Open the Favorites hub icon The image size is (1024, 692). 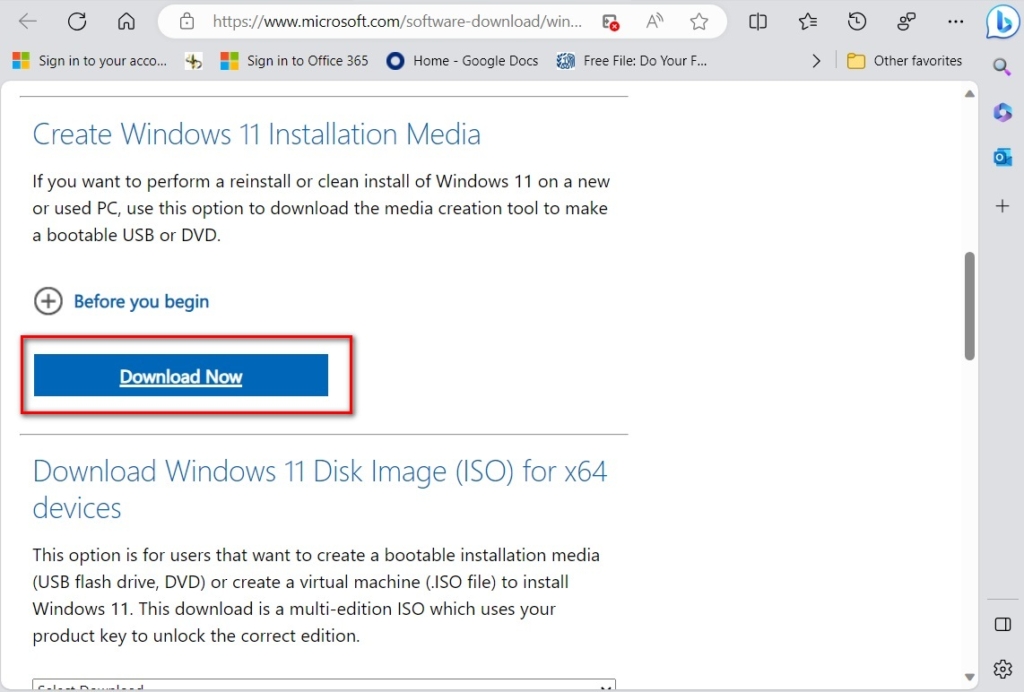808,21
